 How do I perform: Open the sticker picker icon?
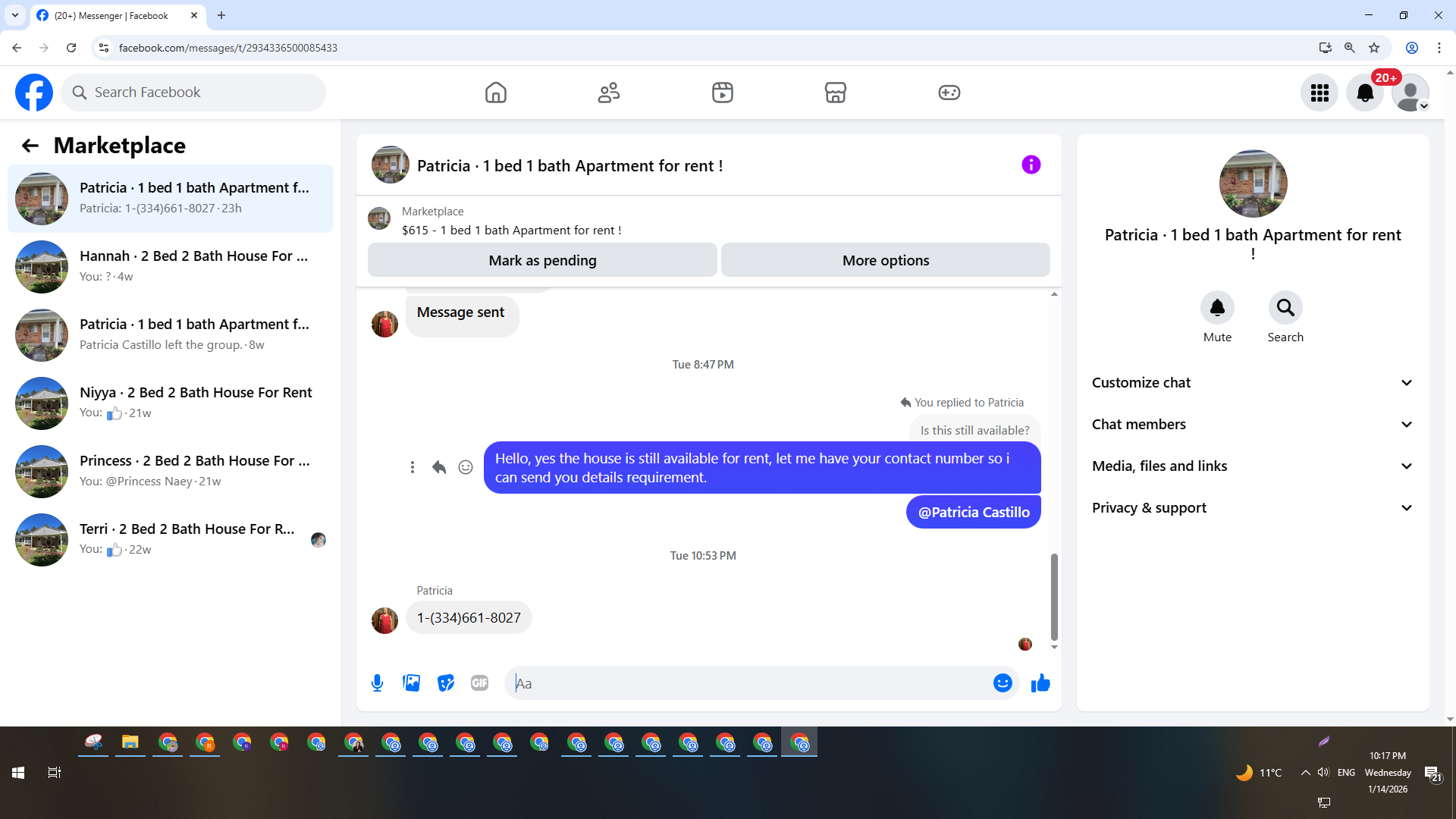(446, 683)
